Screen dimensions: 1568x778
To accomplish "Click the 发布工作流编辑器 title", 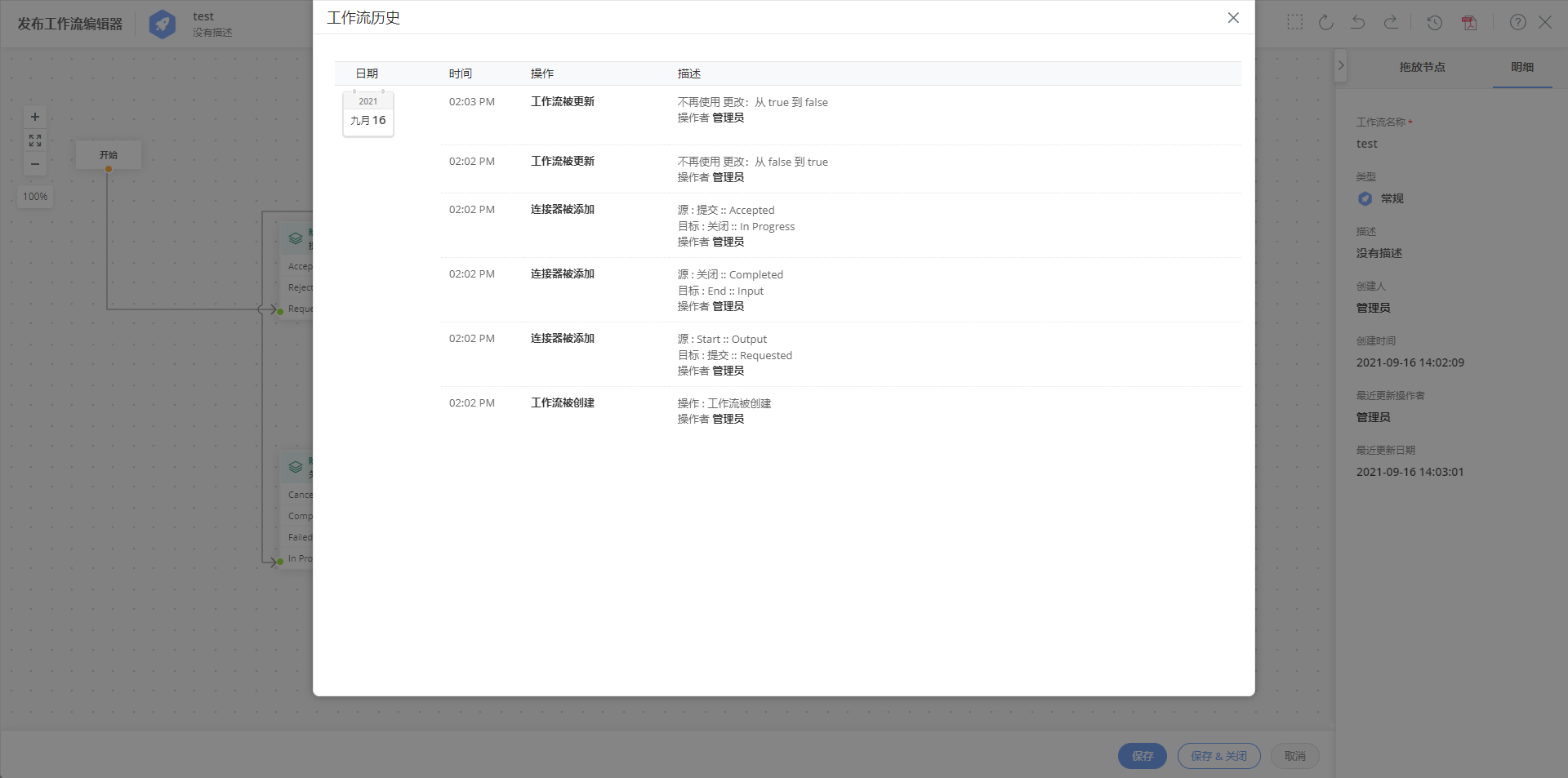I will pos(70,24).
